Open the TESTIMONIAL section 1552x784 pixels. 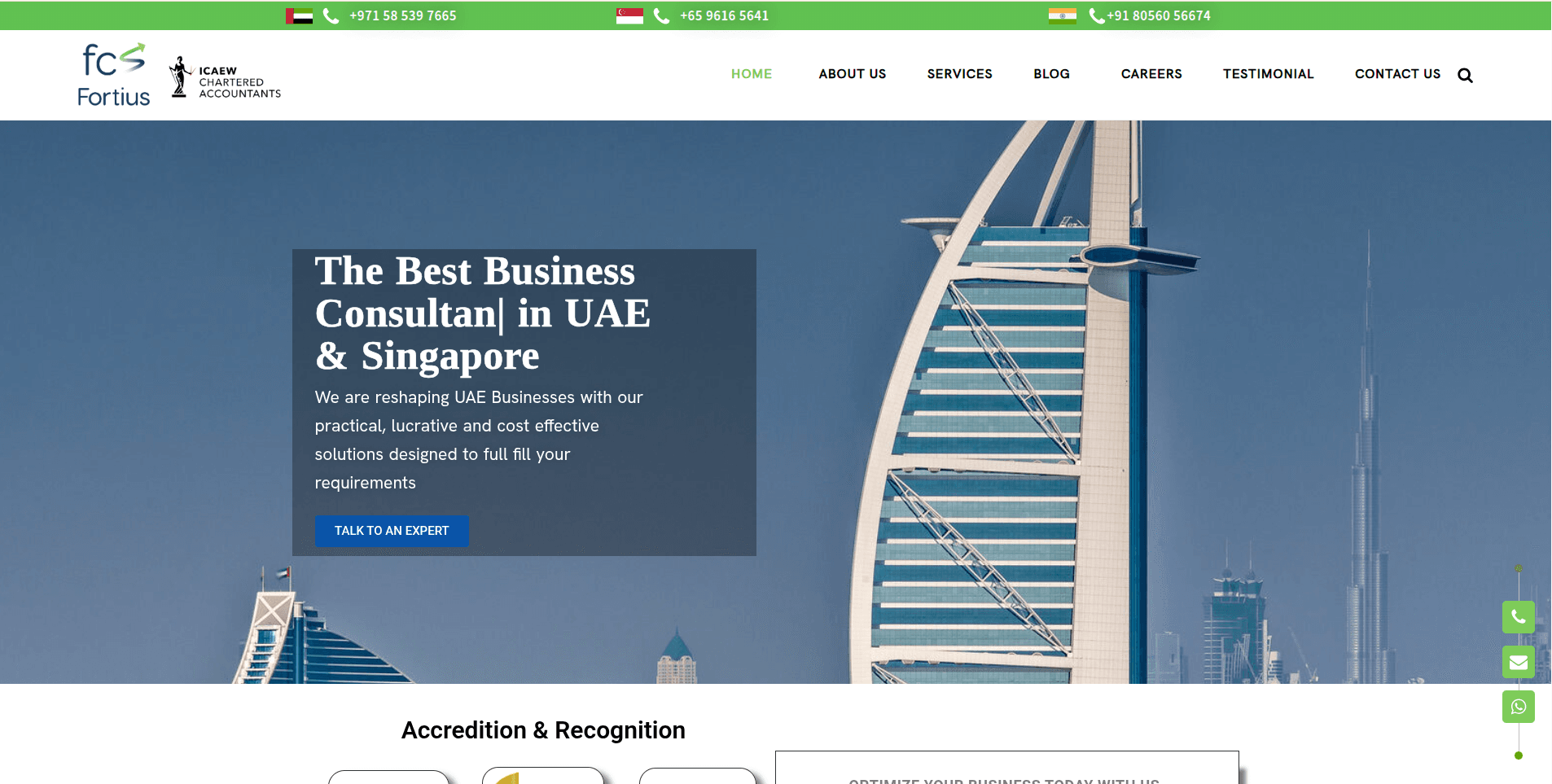(x=1268, y=74)
